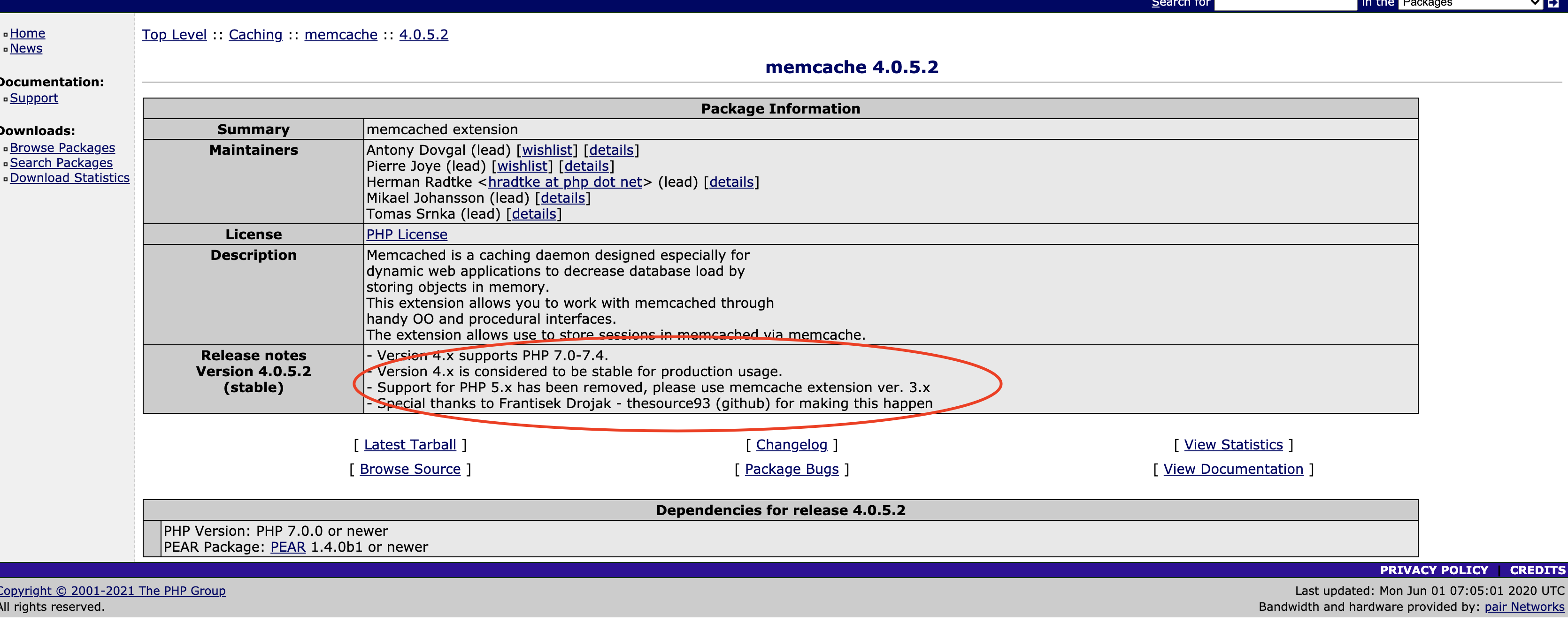This screenshot has height=623, width=1568.
Task: Open pair Networks link
Action: pyautogui.click(x=1524, y=607)
